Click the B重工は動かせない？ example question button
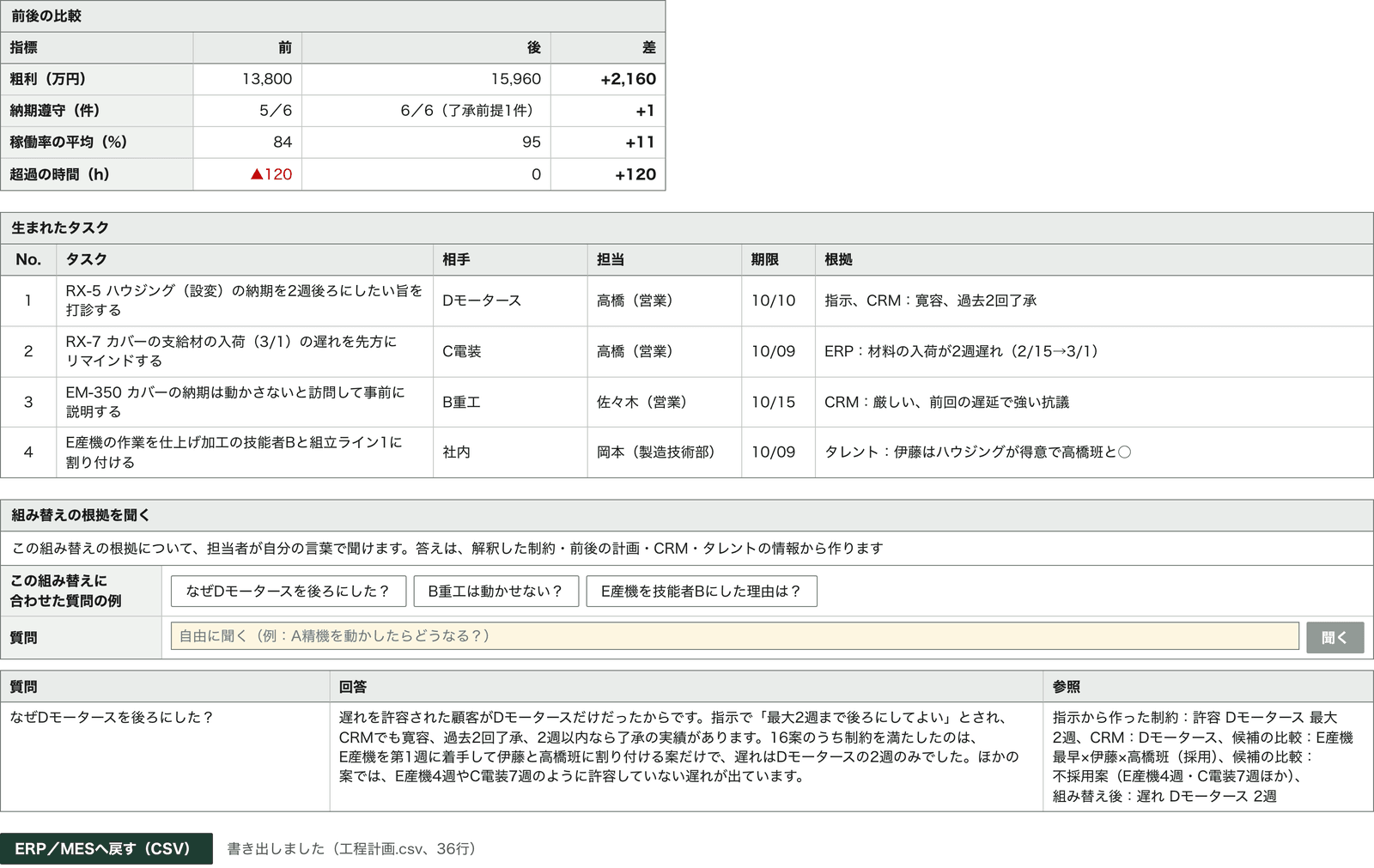Screen dimensions: 1374x868 click(495, 592)
